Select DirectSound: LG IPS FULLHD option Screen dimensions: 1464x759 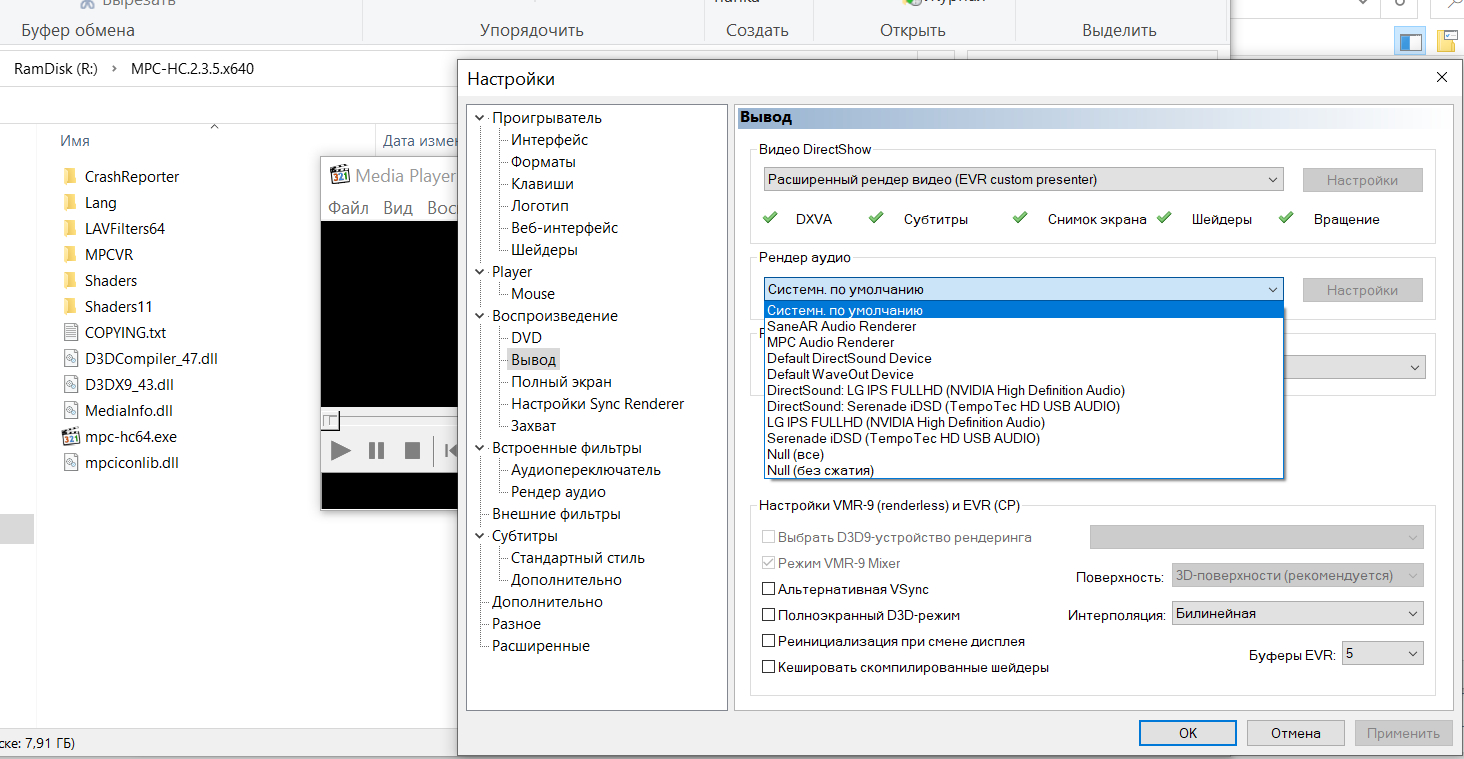coord(1023,390)
